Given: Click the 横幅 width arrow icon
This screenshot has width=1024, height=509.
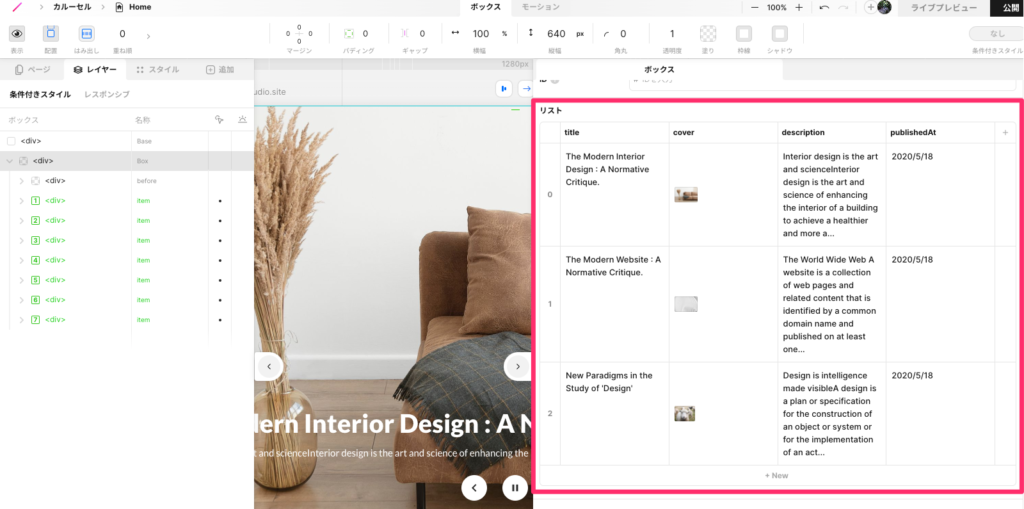Looking at the screenshot, I should pos(455,33).
